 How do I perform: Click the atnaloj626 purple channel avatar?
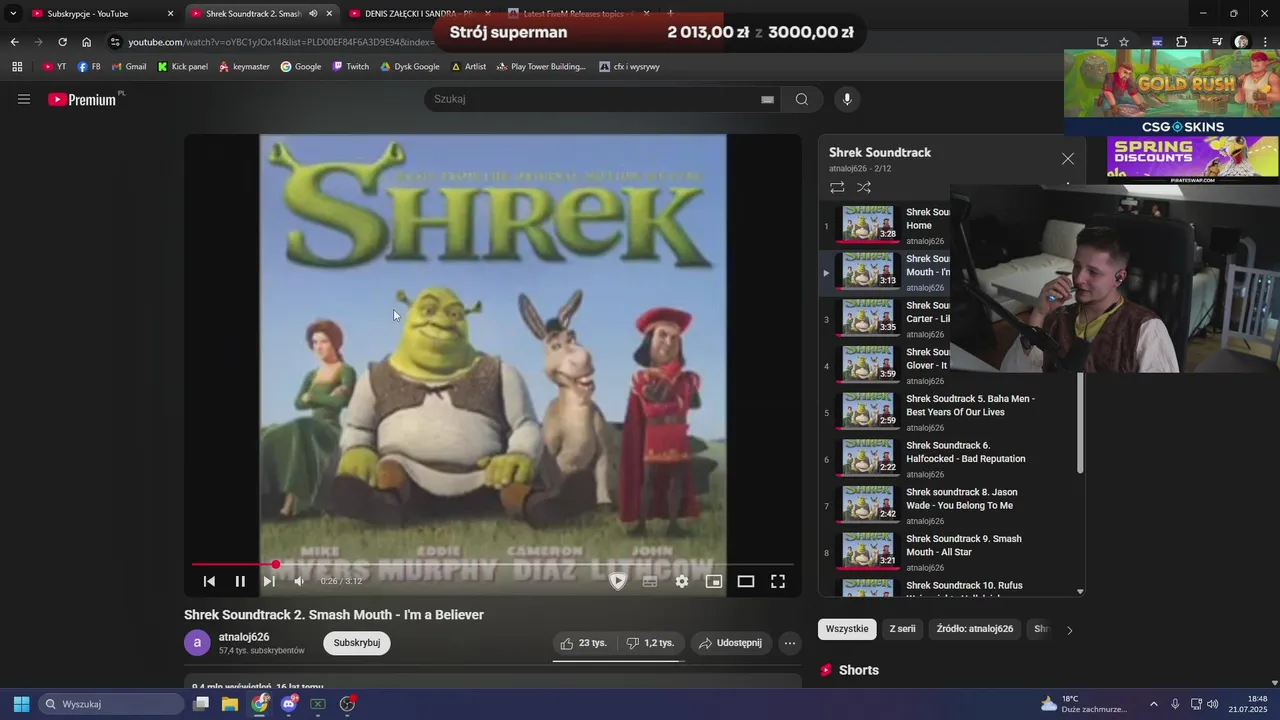point(197,643)
